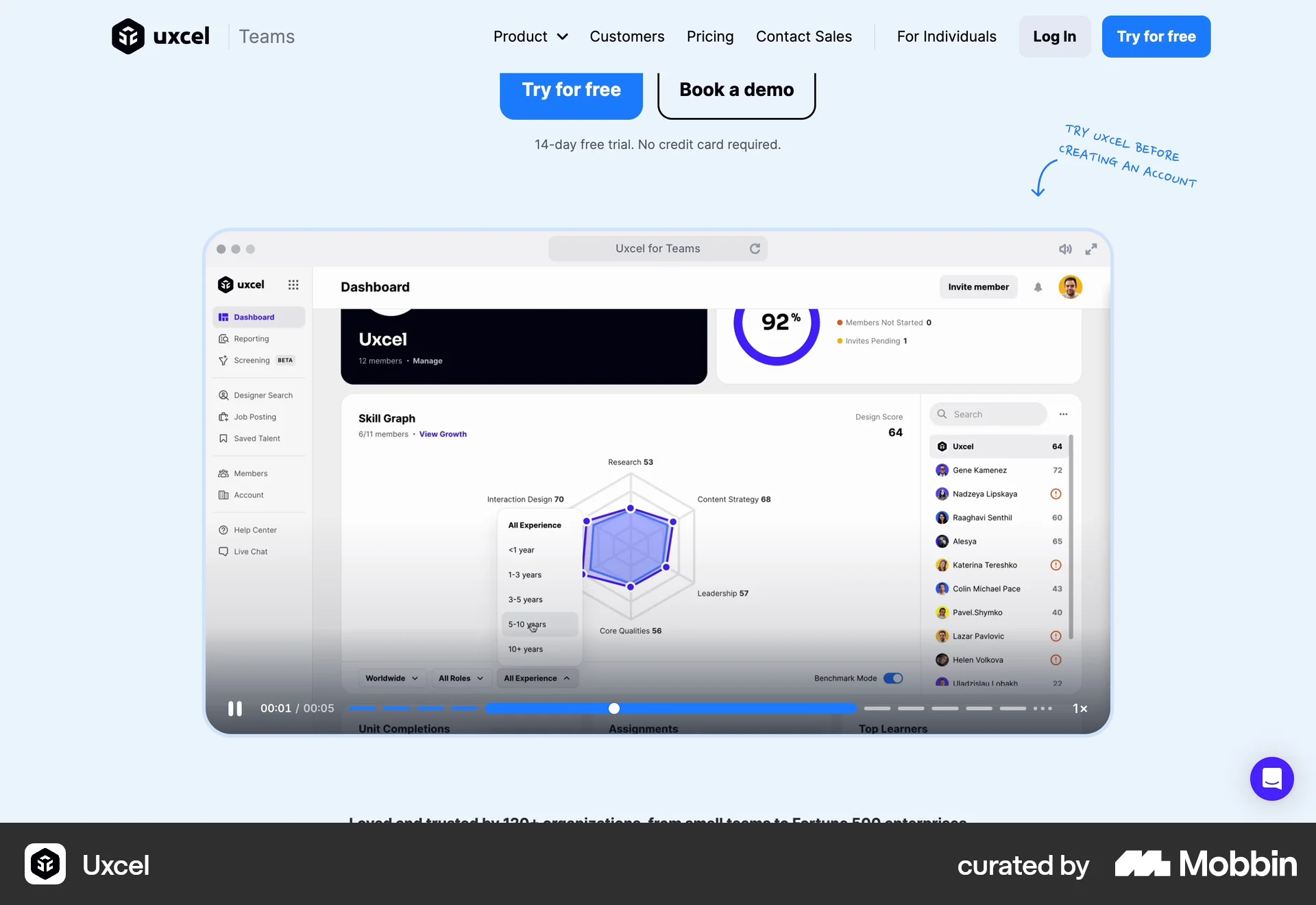1316x905 pixels.
Task: Select the Screening BETA sidebar item
Action: 252,360
